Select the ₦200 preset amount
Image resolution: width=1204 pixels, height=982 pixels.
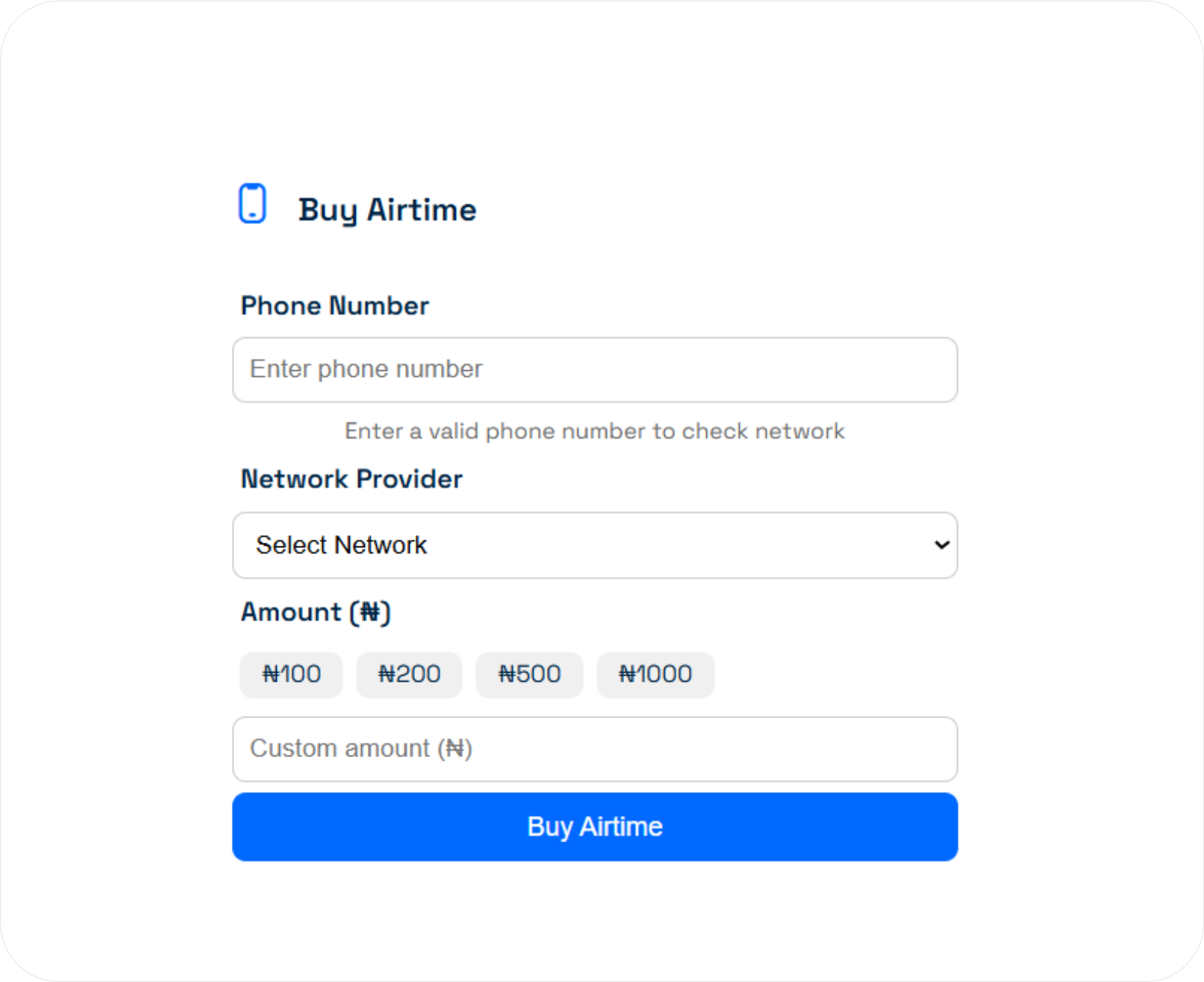click(x=409, y=674)
